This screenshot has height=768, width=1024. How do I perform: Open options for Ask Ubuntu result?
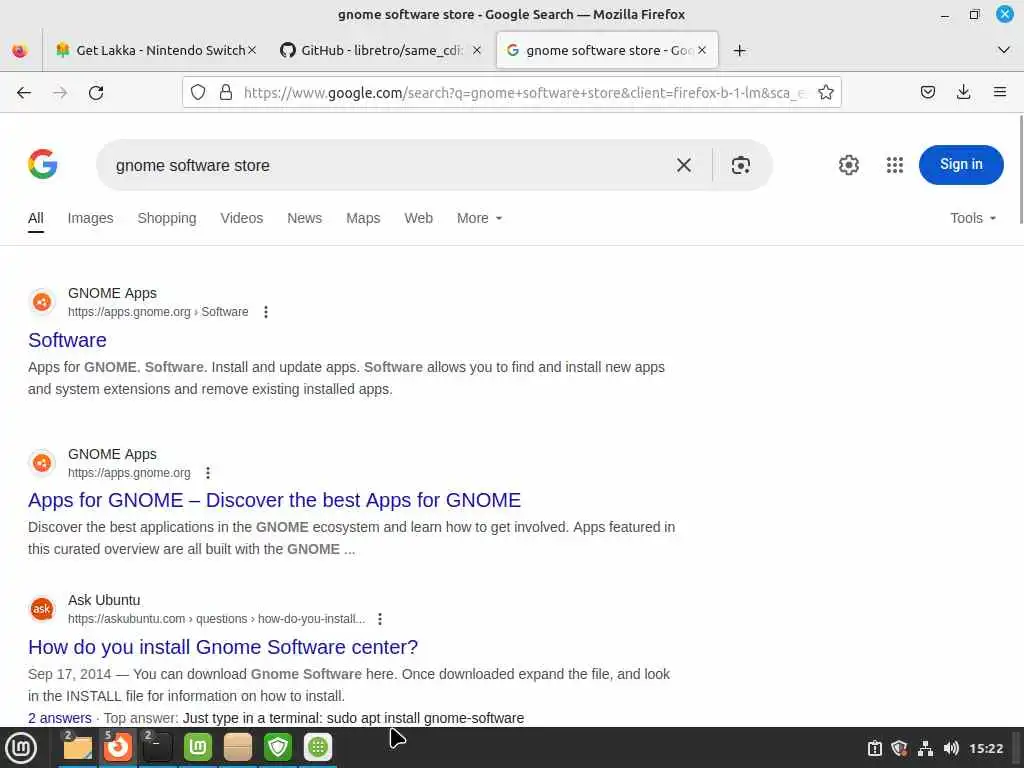point(379,619)
